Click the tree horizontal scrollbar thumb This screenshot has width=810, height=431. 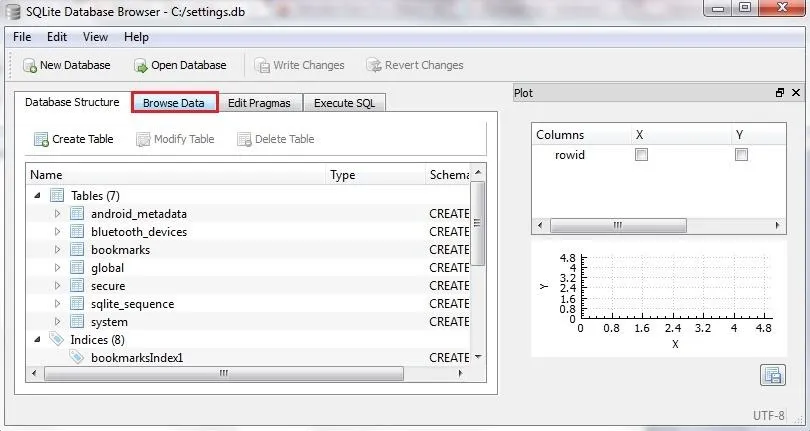click(x=224, y=374)
